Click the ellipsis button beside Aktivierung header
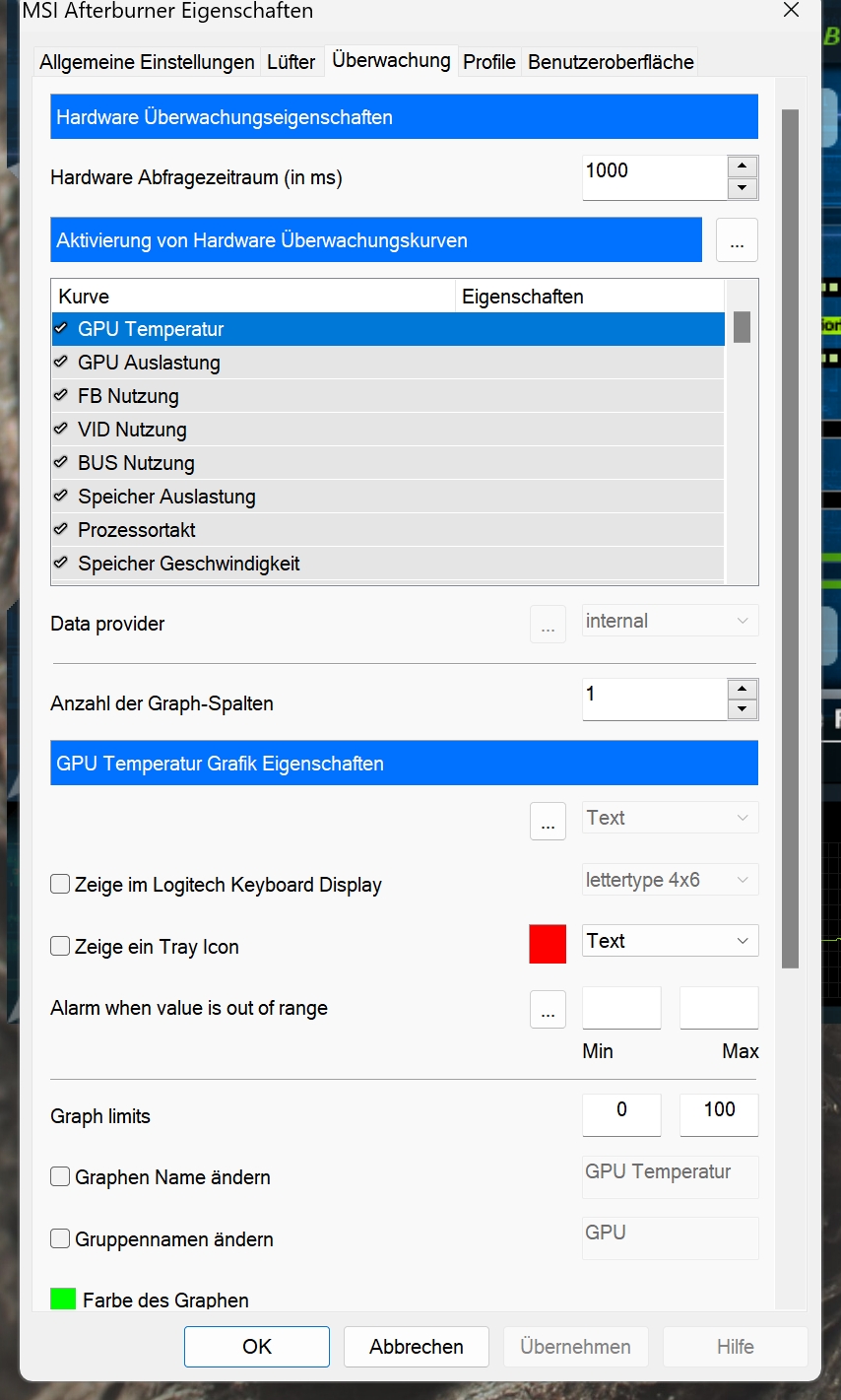The width and height of the screenshot is (841, 1400). coord(737,240)
